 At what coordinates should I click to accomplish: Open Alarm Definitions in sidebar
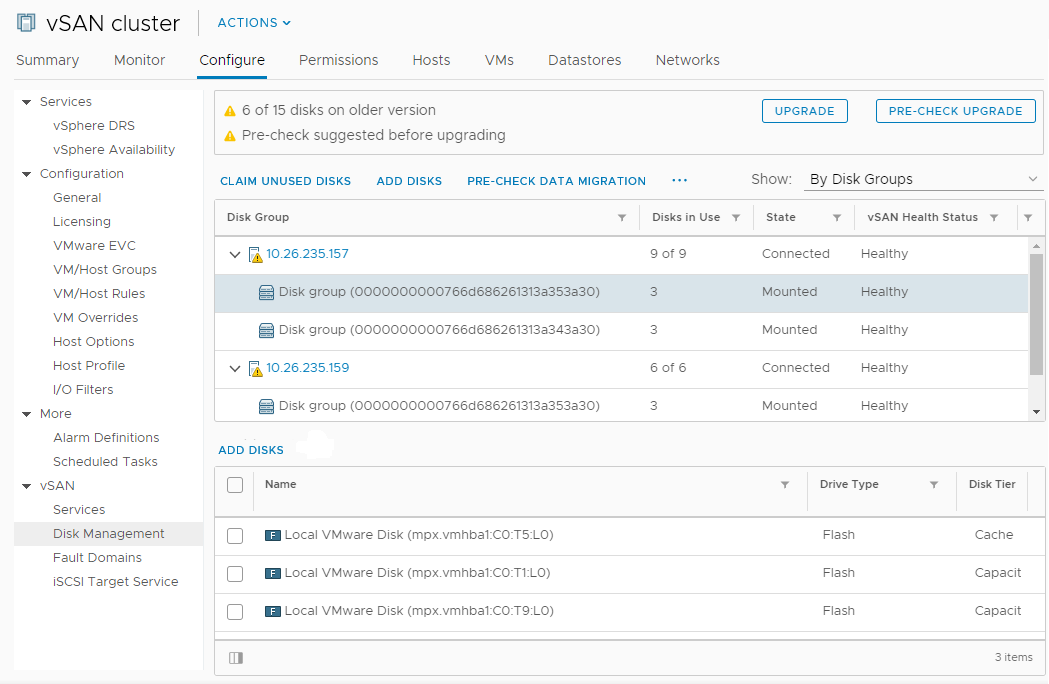coord(106,438)
